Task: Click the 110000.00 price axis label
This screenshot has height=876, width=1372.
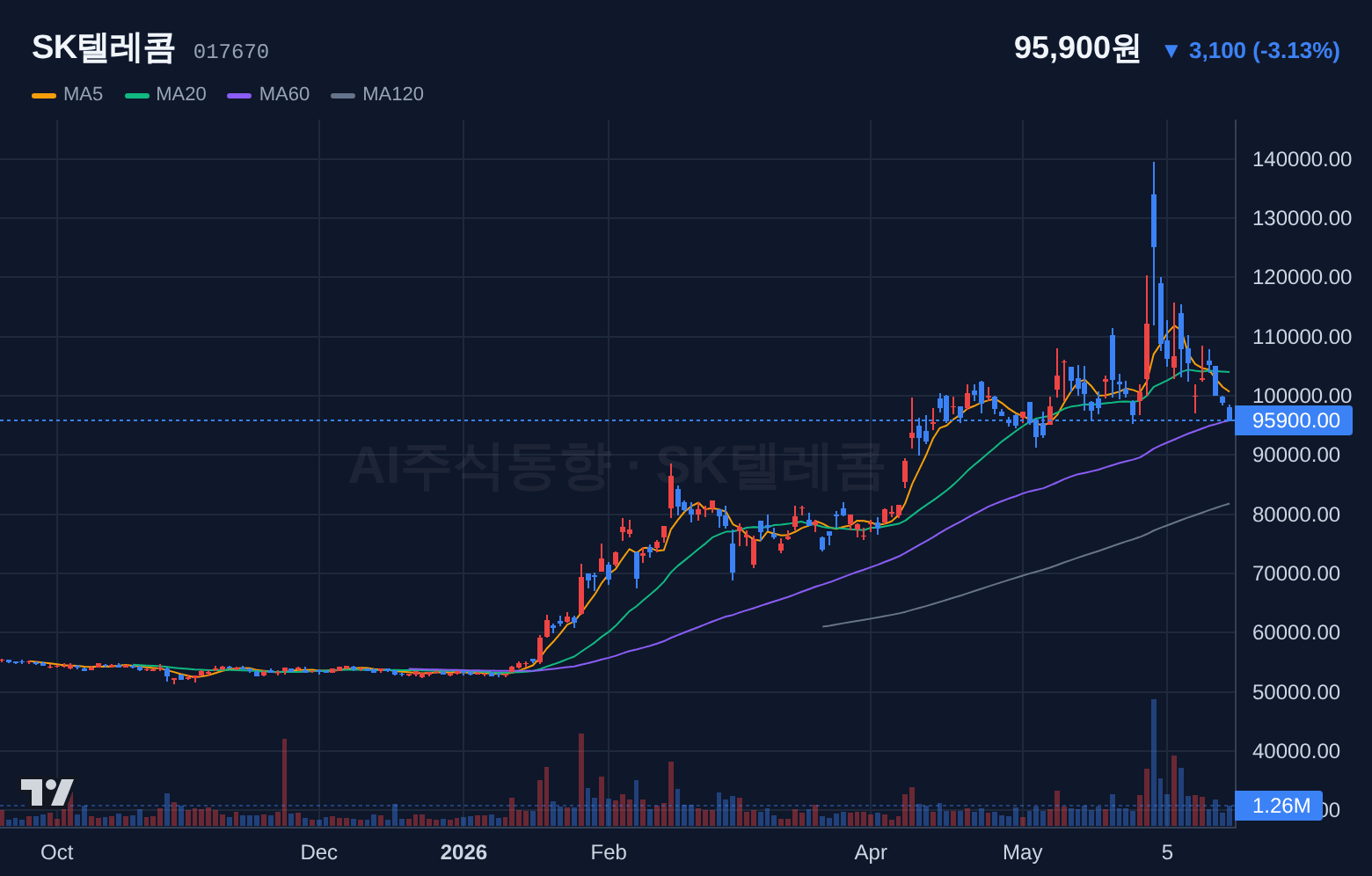Action: (x=1302, y=337)
